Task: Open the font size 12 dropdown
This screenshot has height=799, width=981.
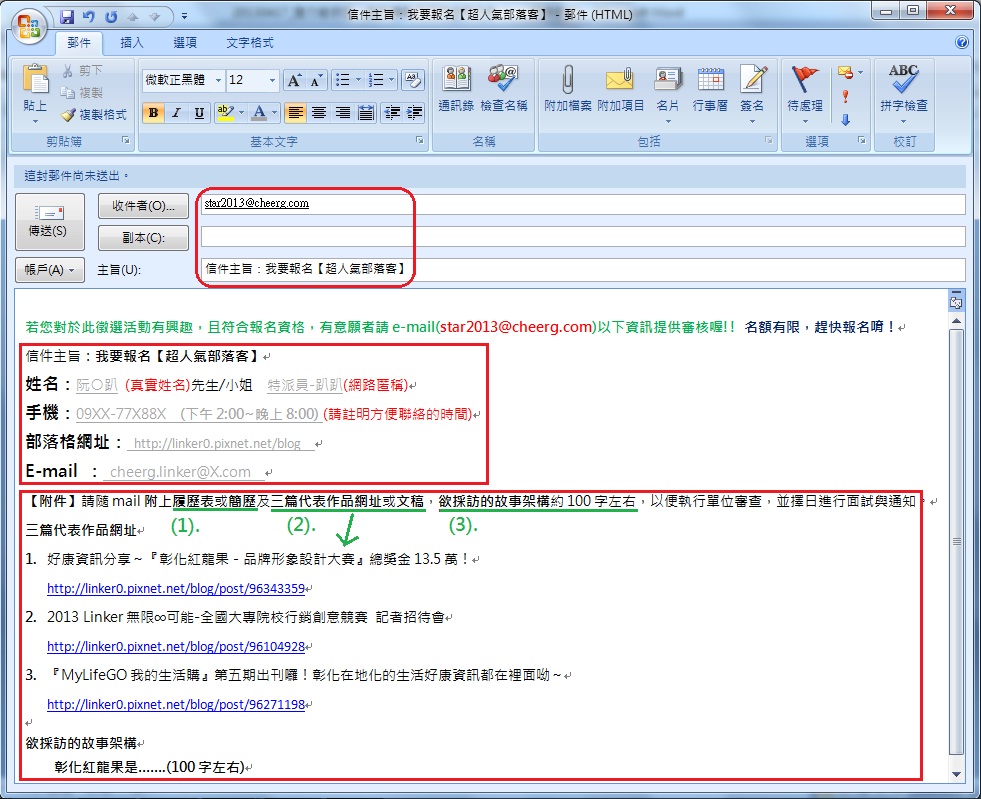Action: tap(272, 80)
